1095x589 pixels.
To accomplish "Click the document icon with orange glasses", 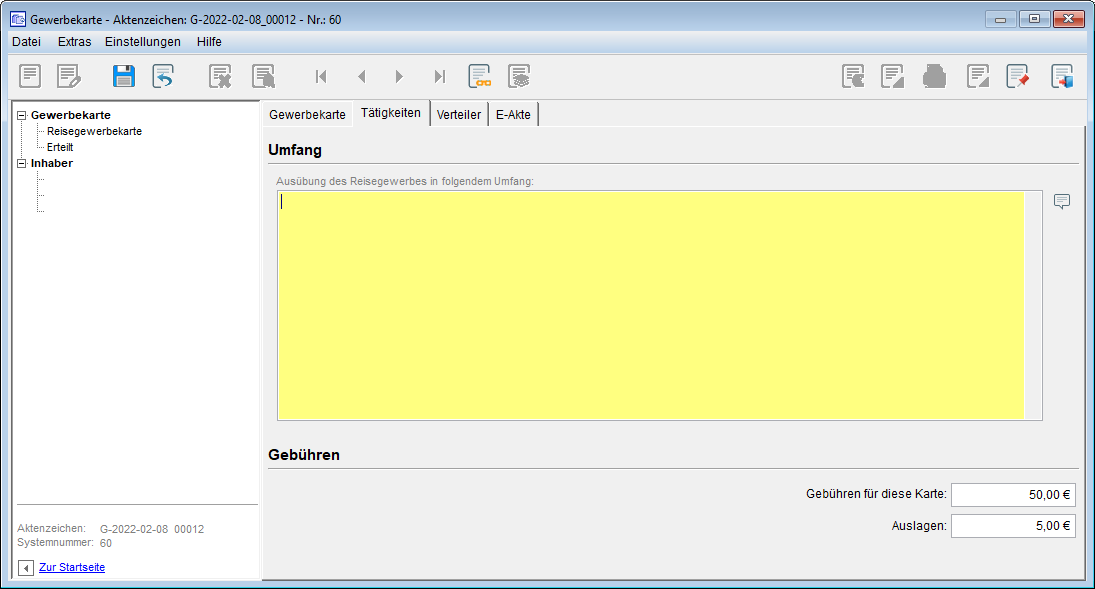I will 480,76.
